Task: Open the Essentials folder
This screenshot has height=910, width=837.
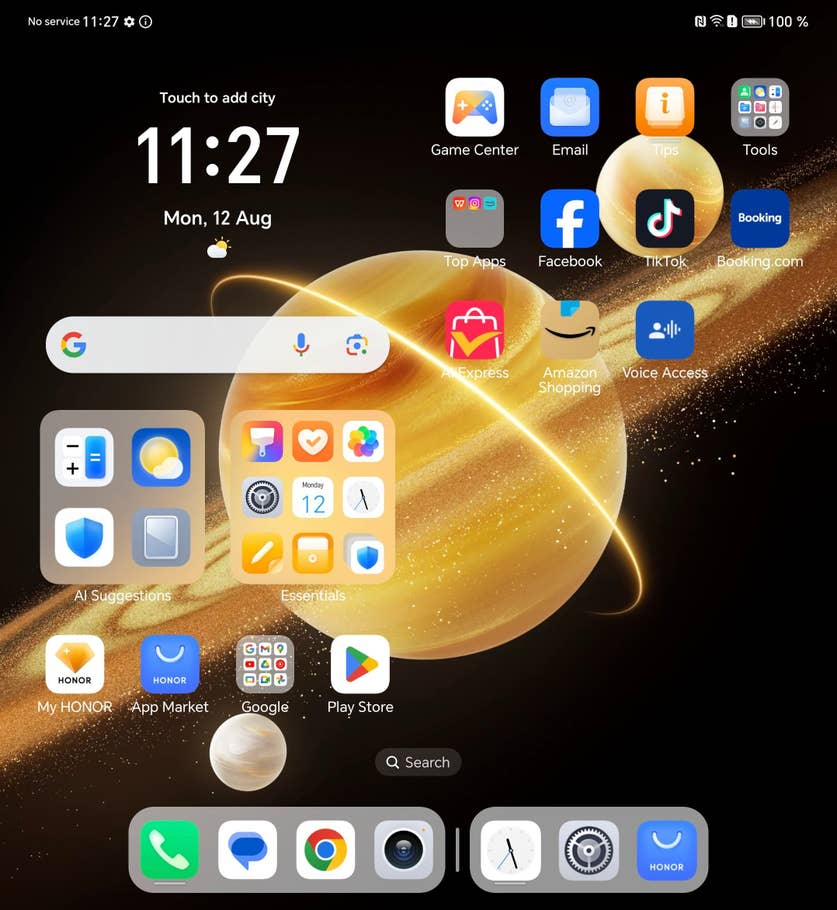Action: coord(312,497)
